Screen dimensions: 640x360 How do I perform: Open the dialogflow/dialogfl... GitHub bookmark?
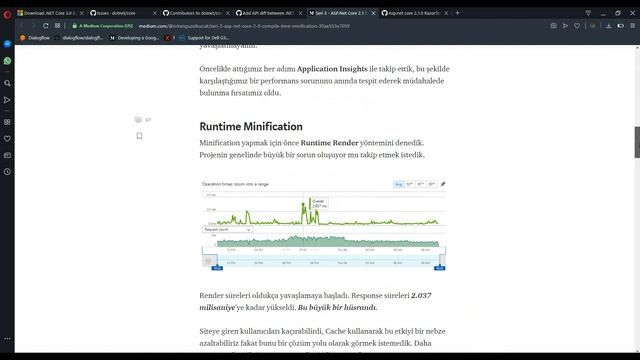tap(79, 38)
